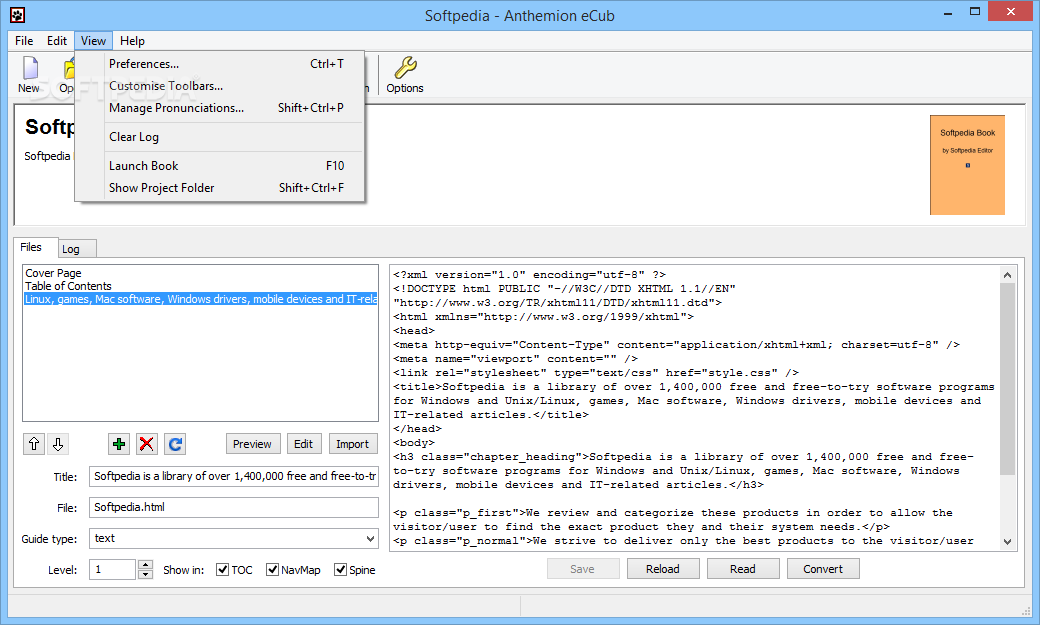
Task: Select Clear Log menu entry
Action: tap(220, 137)
